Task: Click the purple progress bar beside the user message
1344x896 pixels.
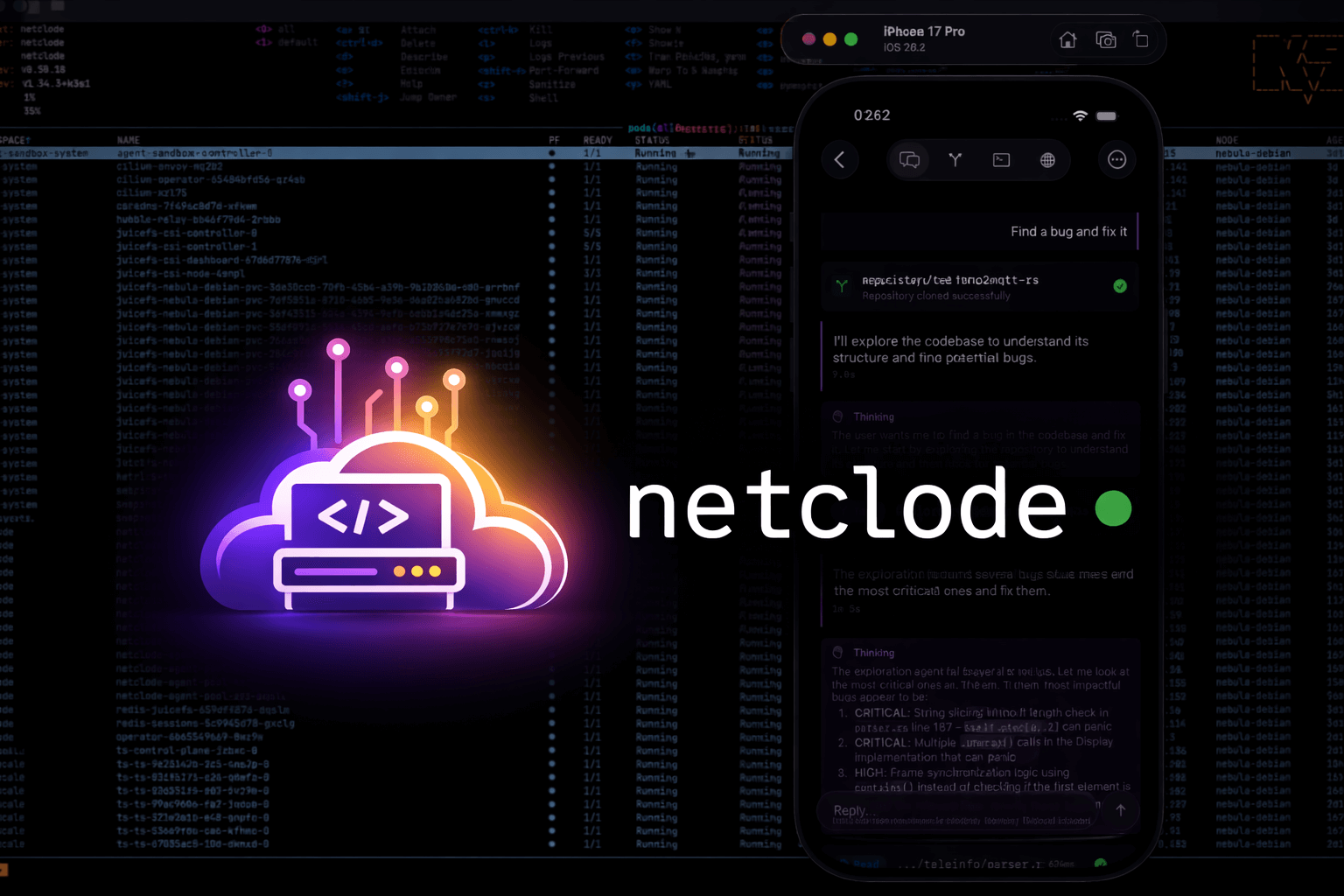Action: 1136,231
